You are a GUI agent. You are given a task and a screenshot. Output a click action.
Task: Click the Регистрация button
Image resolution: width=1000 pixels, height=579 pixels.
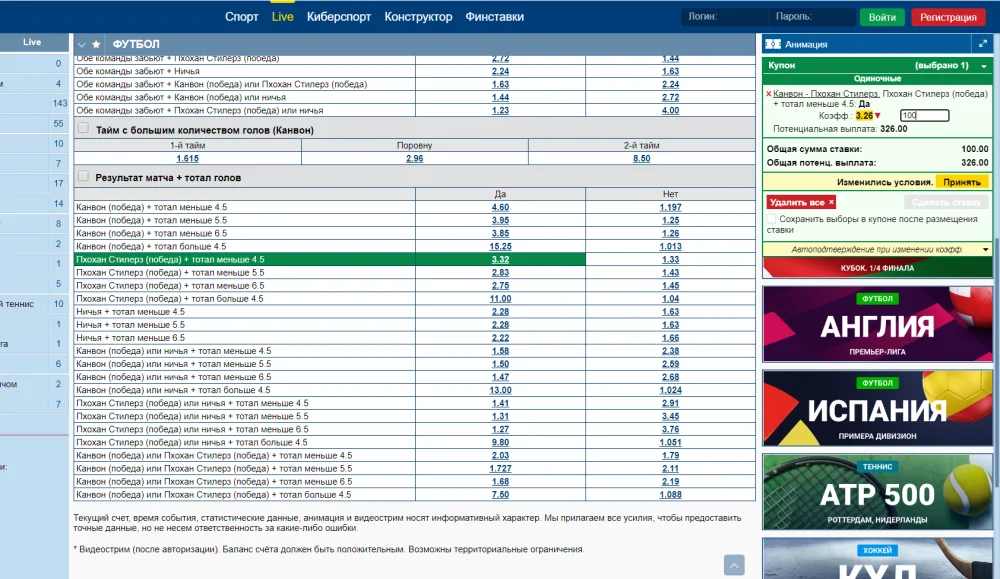(x=948, y=17)
